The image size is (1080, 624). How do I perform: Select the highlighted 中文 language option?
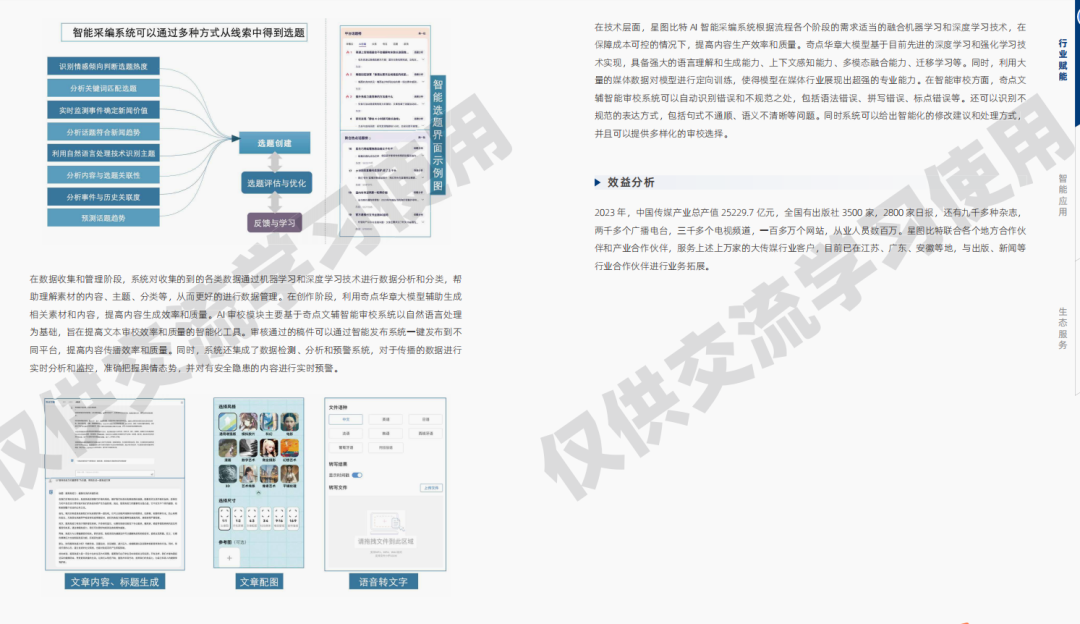click(x=346, y=419)
